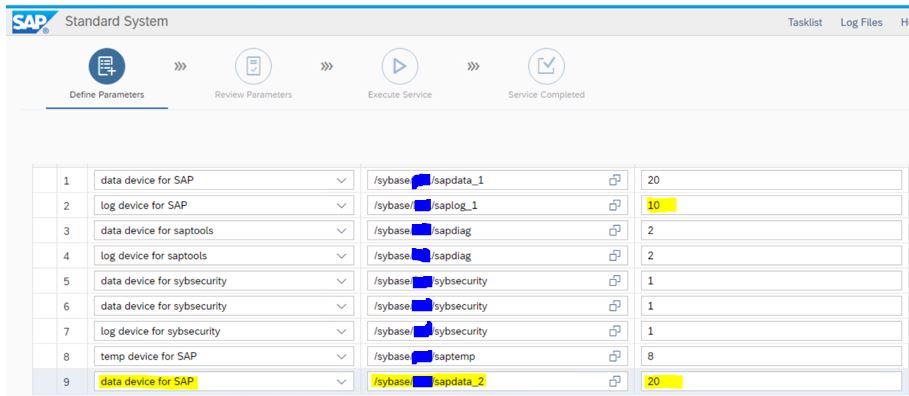909x396 pixels.
Task: Select the Review Parameters step icon
Action: click(253, 66)
